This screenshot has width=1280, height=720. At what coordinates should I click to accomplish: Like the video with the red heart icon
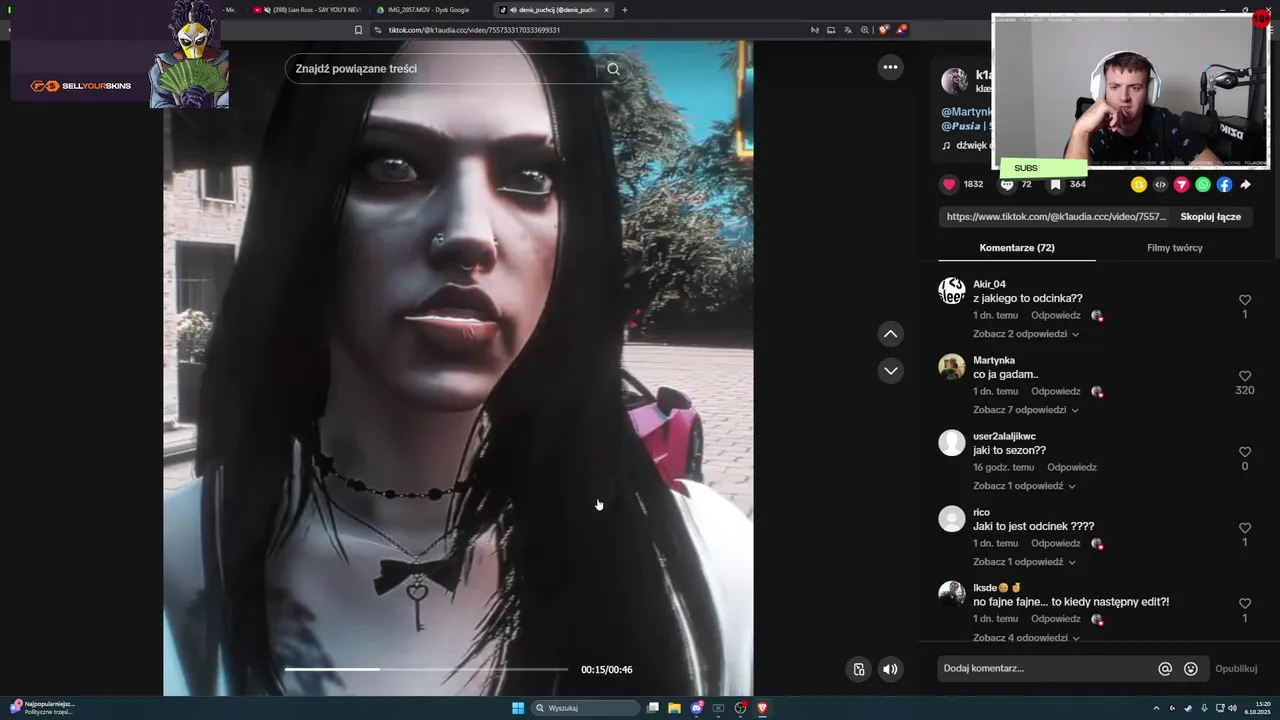(x=950, y=184)
